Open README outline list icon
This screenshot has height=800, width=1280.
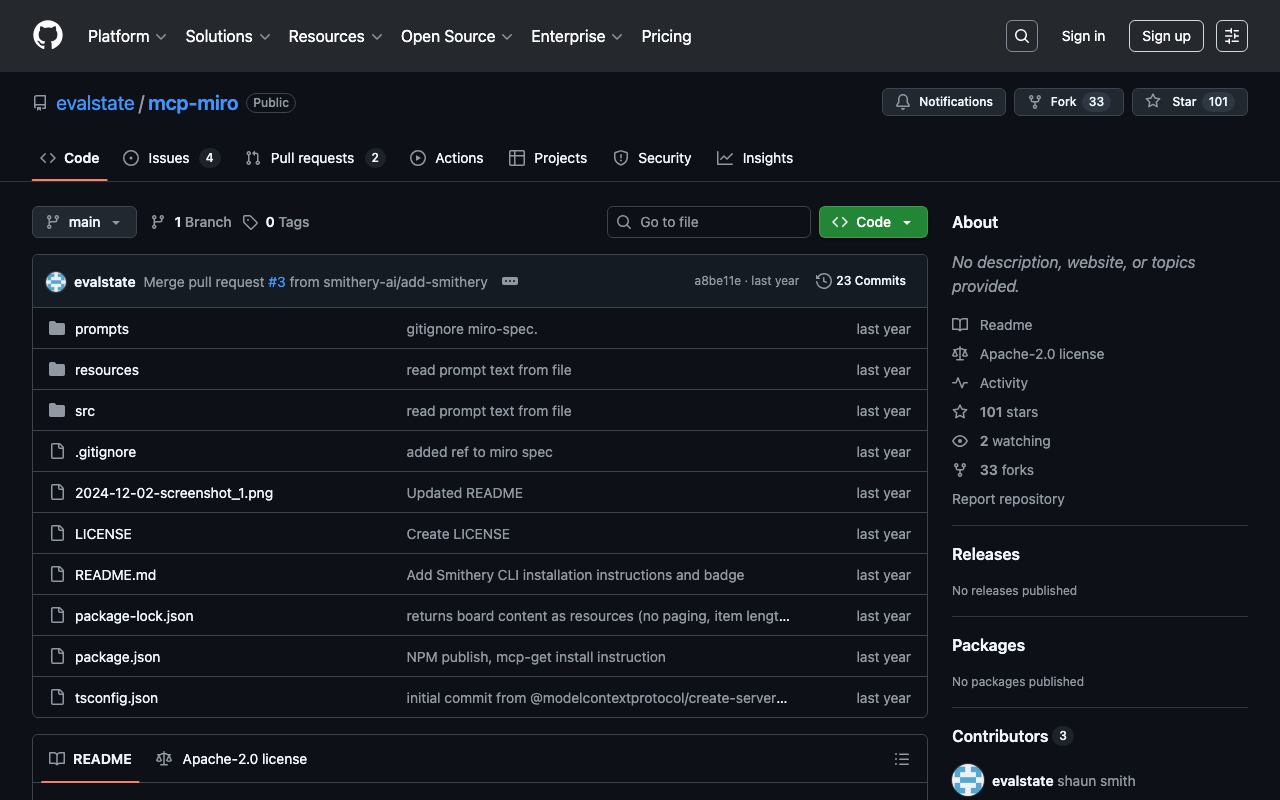901,759
